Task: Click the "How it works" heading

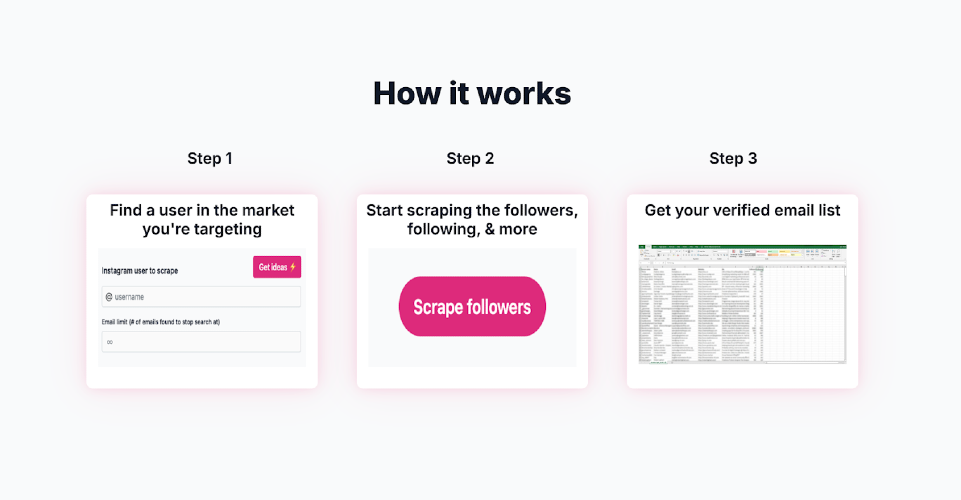Action: [x=472, y=93]
